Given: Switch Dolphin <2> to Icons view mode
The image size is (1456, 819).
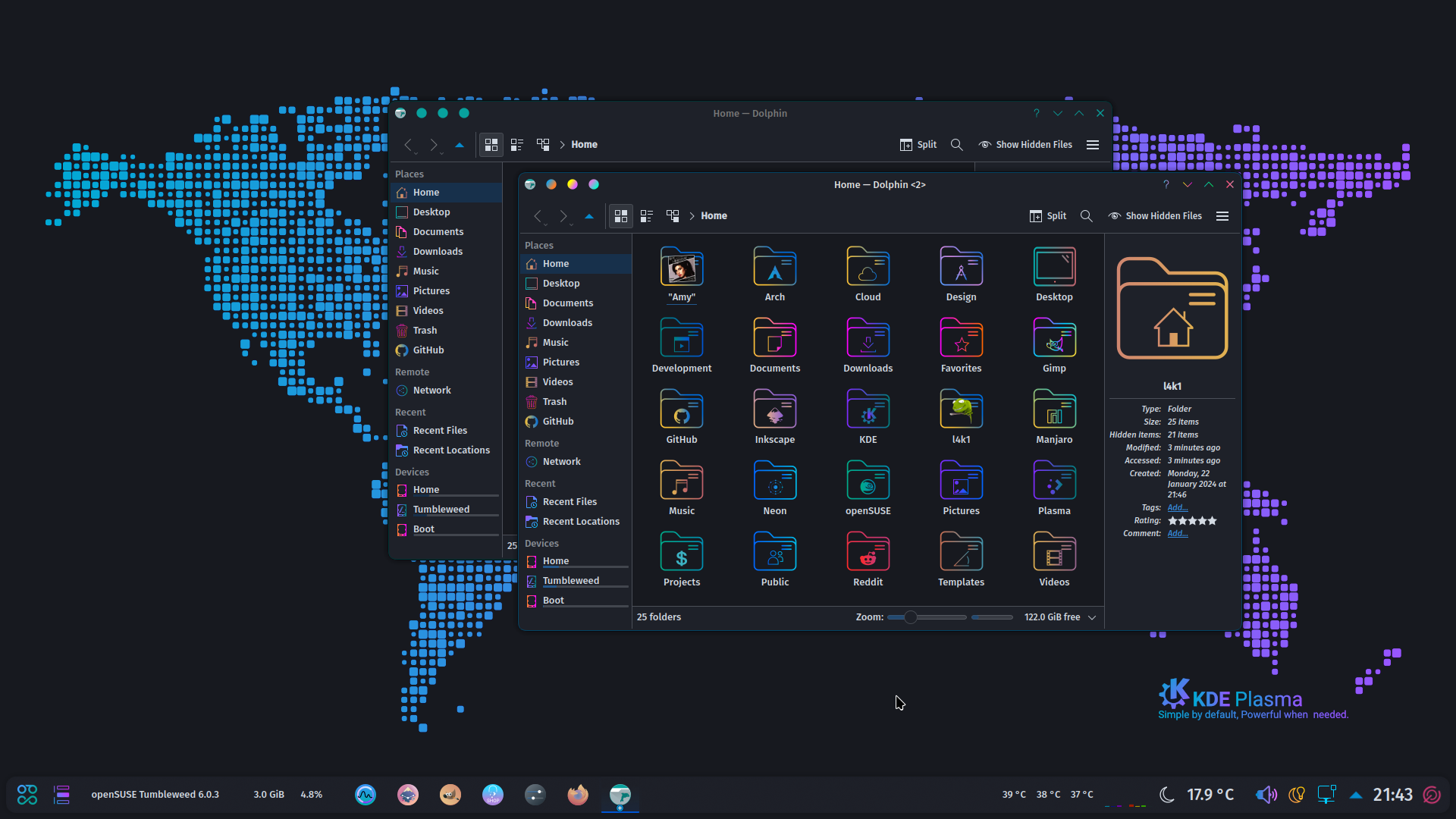Looking at the screenshot, I should [x=620, y=216].
